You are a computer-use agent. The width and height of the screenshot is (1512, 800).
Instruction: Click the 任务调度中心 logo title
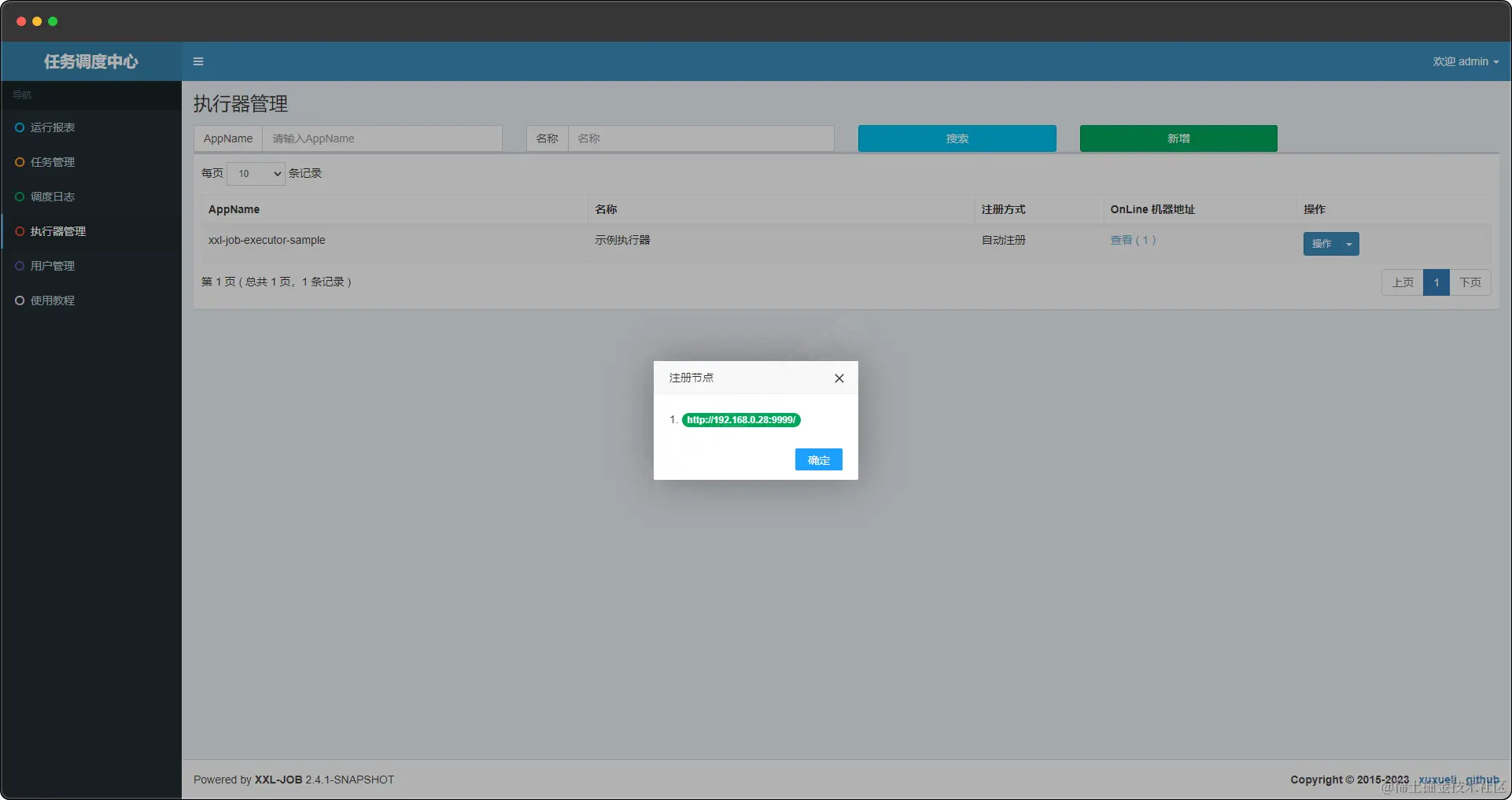pyautogui.click(x=91, y=61)
